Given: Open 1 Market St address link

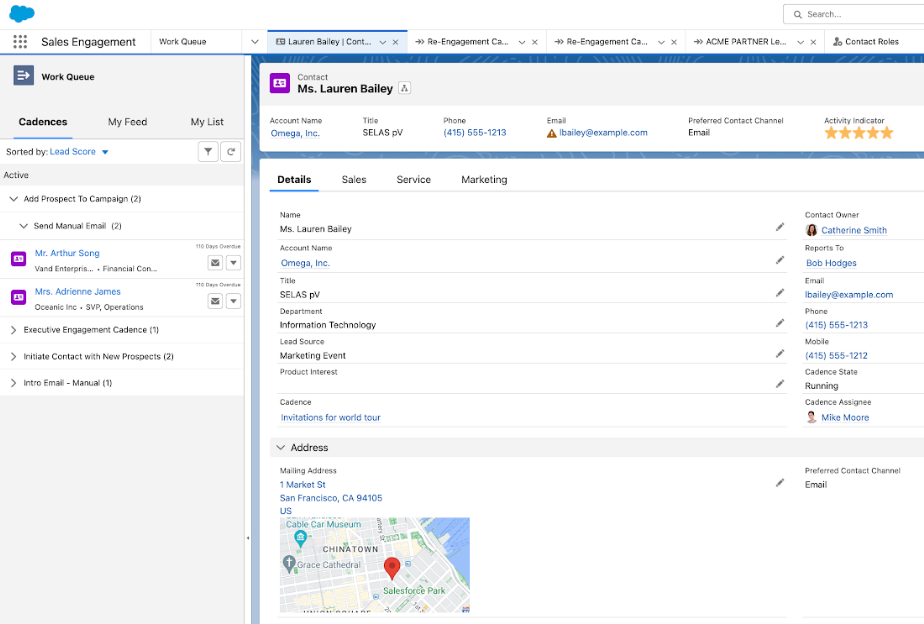Looking at the screenshot, I should tap(303, 484).
